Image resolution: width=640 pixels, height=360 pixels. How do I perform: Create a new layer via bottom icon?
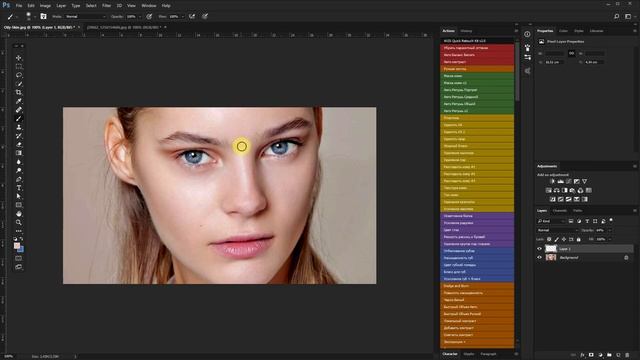coord(618,355)
